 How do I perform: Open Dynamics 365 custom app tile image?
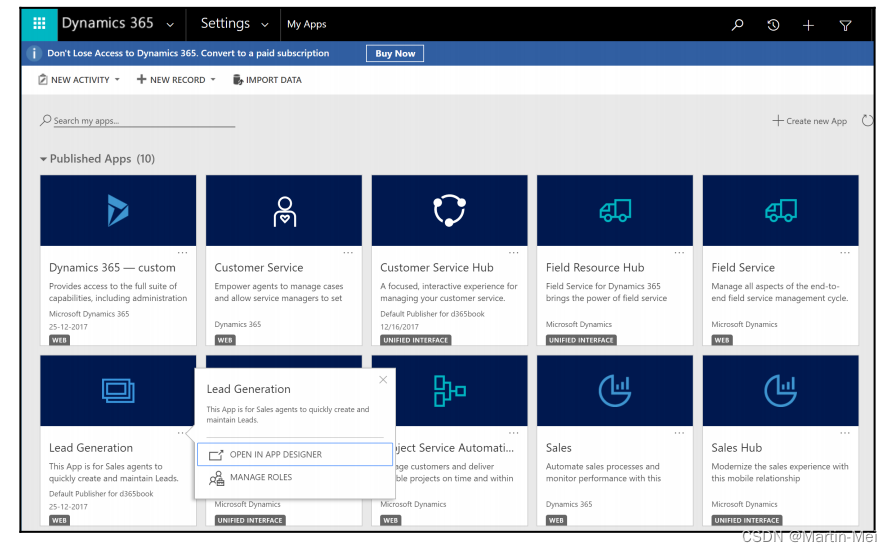coord(118,211)
